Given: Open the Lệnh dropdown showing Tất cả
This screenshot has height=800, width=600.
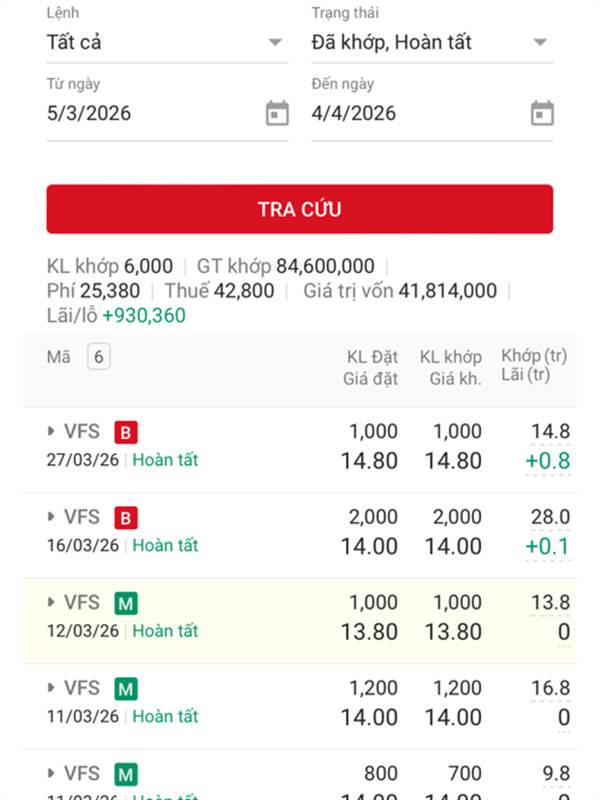Looking at the screenshot, I should click(166, 43).
